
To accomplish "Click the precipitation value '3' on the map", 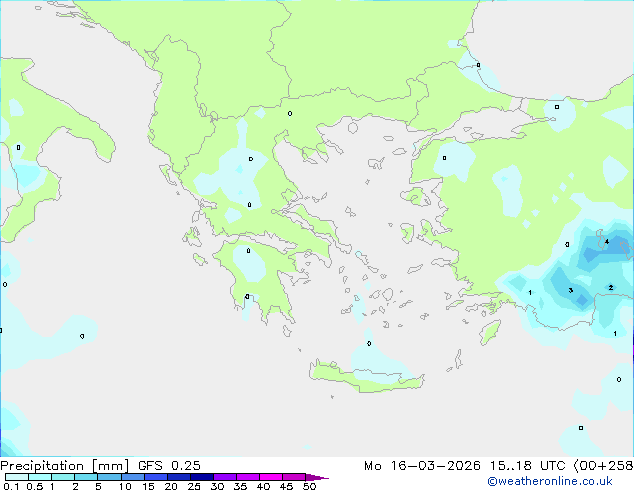I will 571,290.
